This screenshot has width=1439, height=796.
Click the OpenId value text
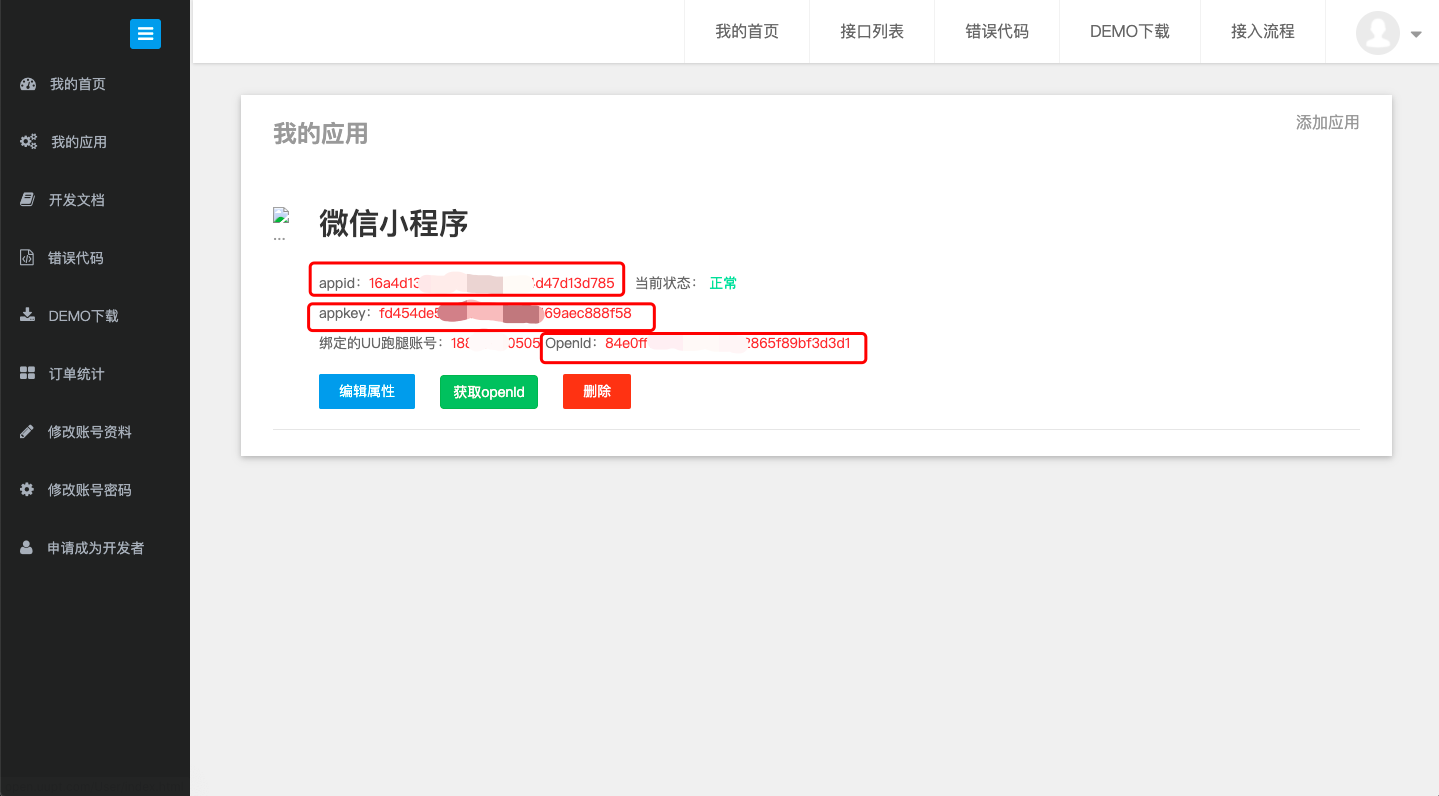coord(728,343)
